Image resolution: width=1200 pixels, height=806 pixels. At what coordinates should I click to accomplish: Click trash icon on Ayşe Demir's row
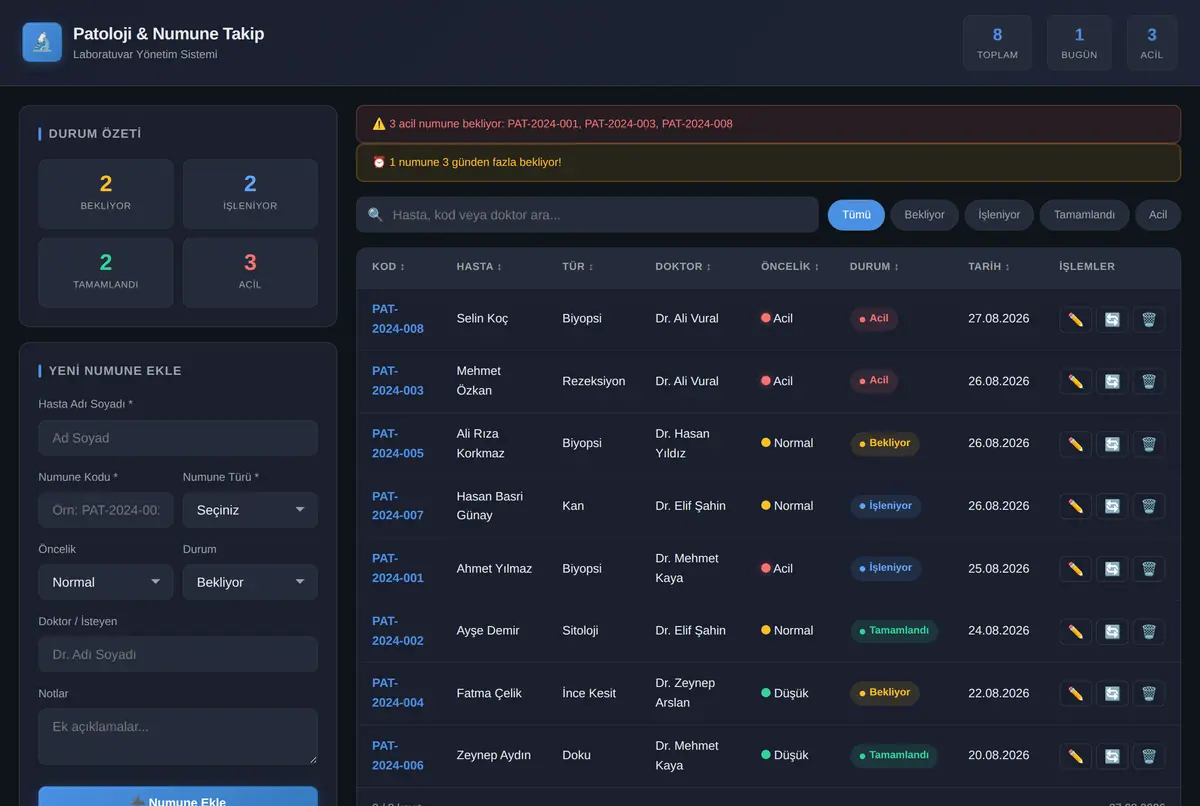1149,631
